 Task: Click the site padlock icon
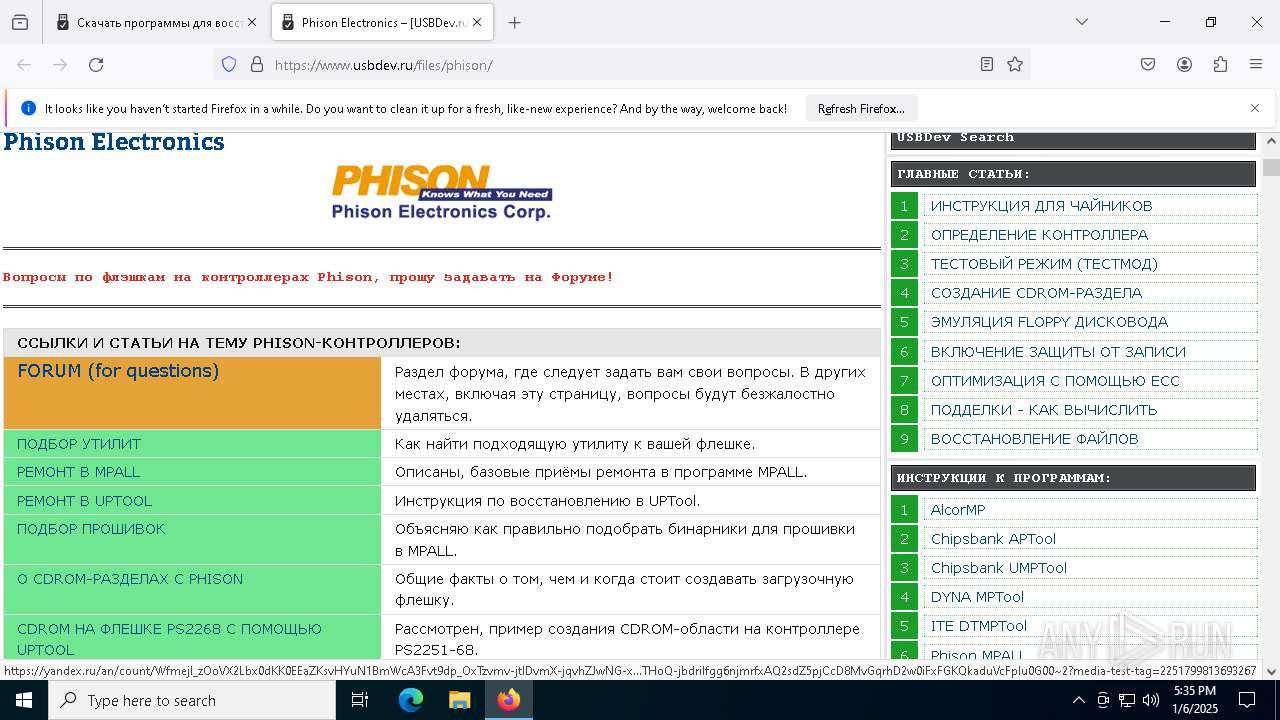[257, 65]
